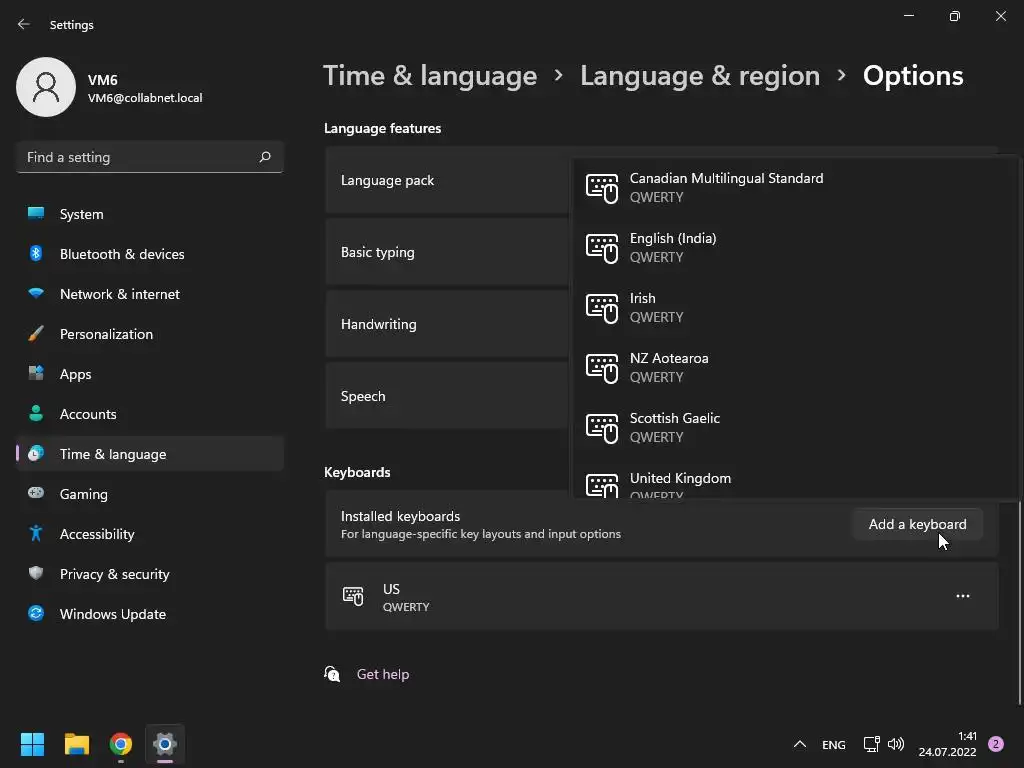Open File Explorer from the taskbar

coord(77,744)
